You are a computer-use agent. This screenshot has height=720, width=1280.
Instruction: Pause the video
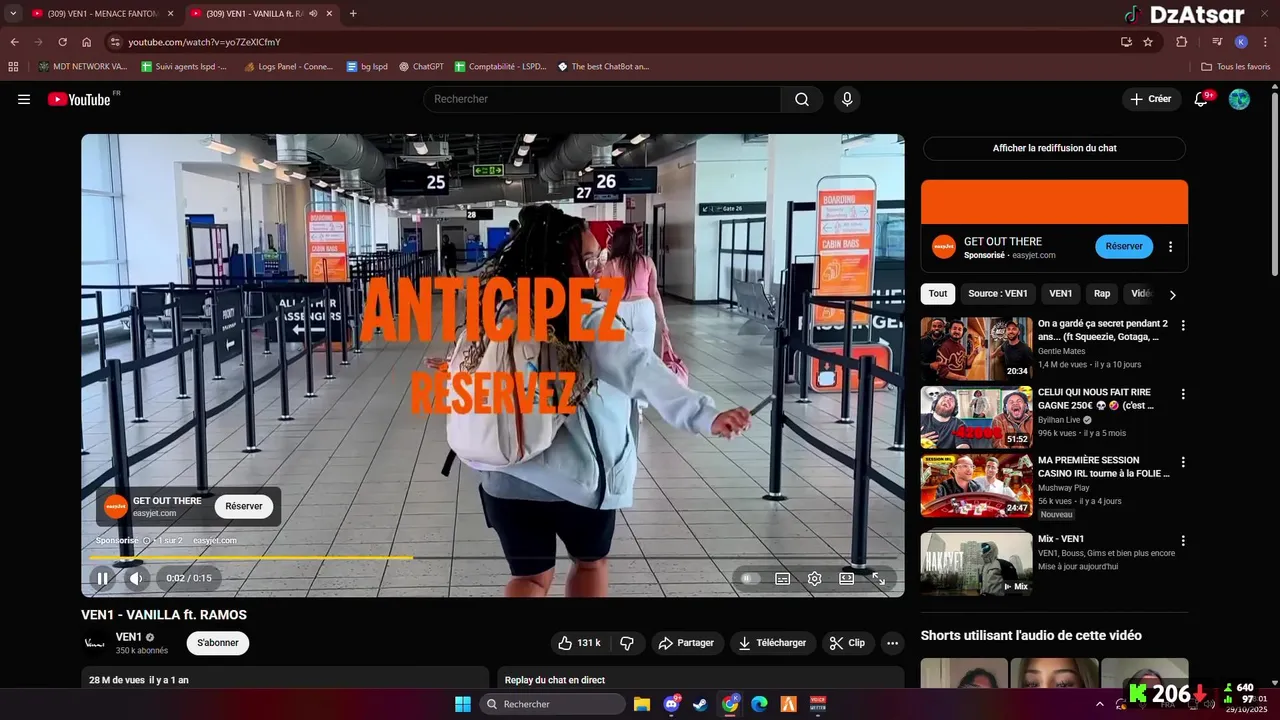pos(102,578)
